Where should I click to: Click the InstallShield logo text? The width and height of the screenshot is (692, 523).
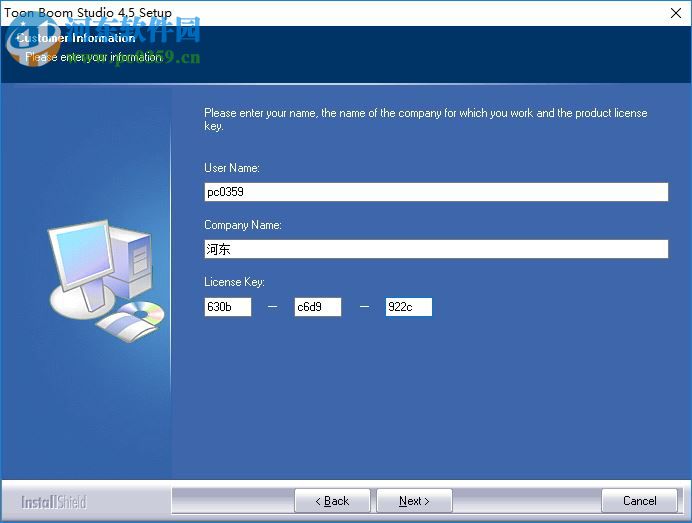coord(54,502)
